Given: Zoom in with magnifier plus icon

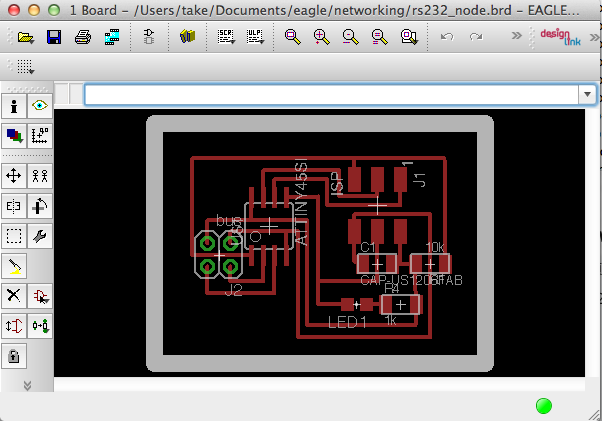Looking at the screenshot, I should pos(322,37).
